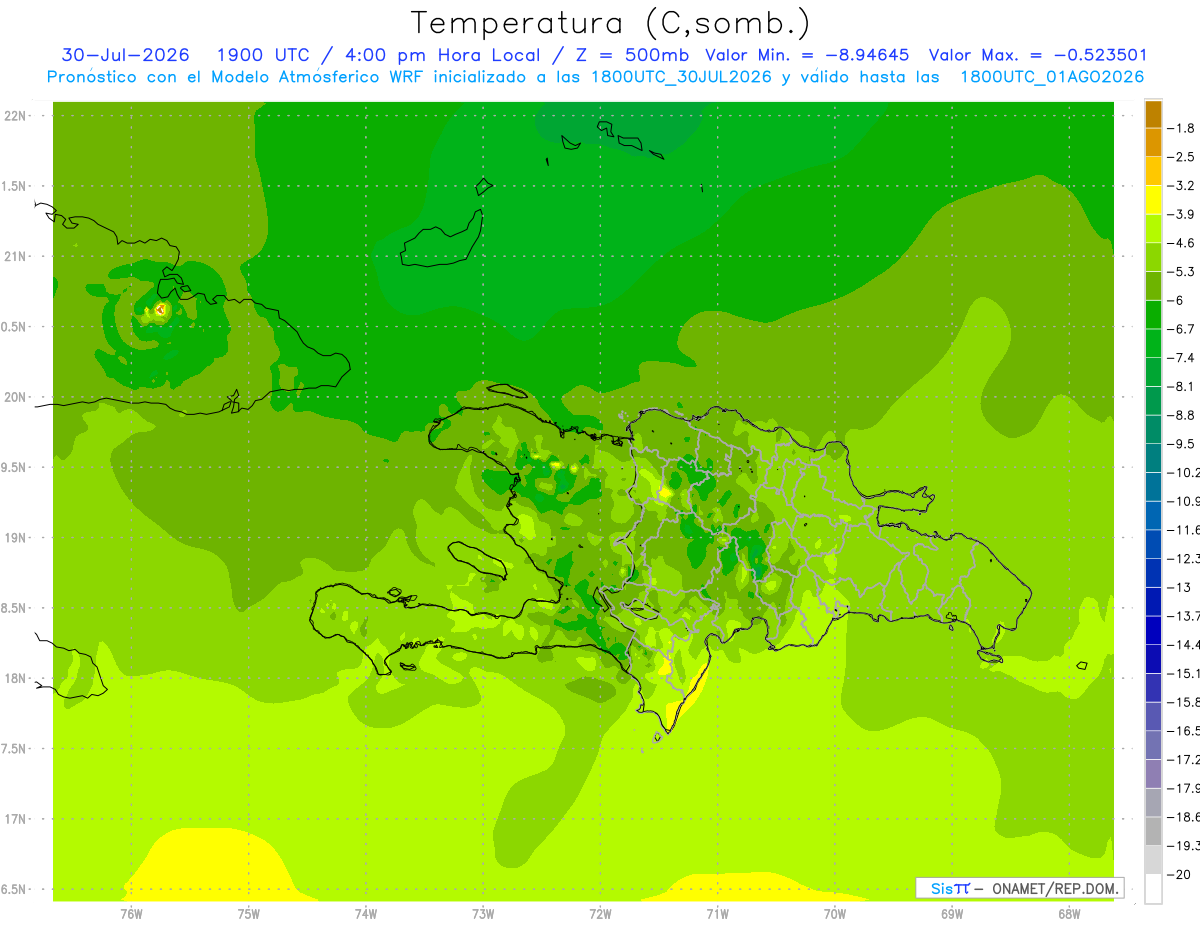Select the date text "30-Jul-2026"
Viewport: 1200px width, 927px height.
[x=125, y=55]
